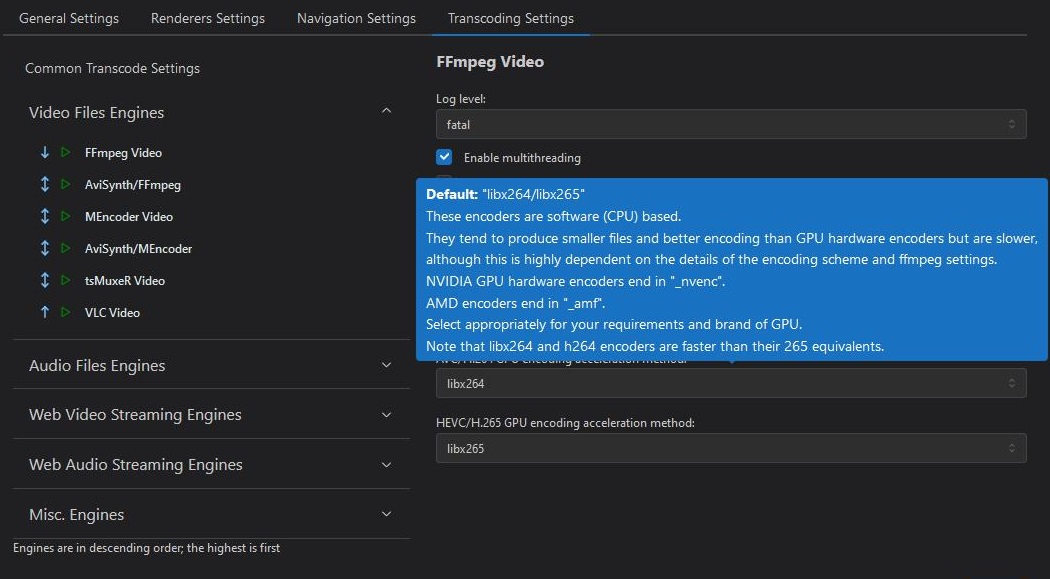Select the VLC Video engine entry
The height and width of the screenshot is (579, 1050).
112,312
